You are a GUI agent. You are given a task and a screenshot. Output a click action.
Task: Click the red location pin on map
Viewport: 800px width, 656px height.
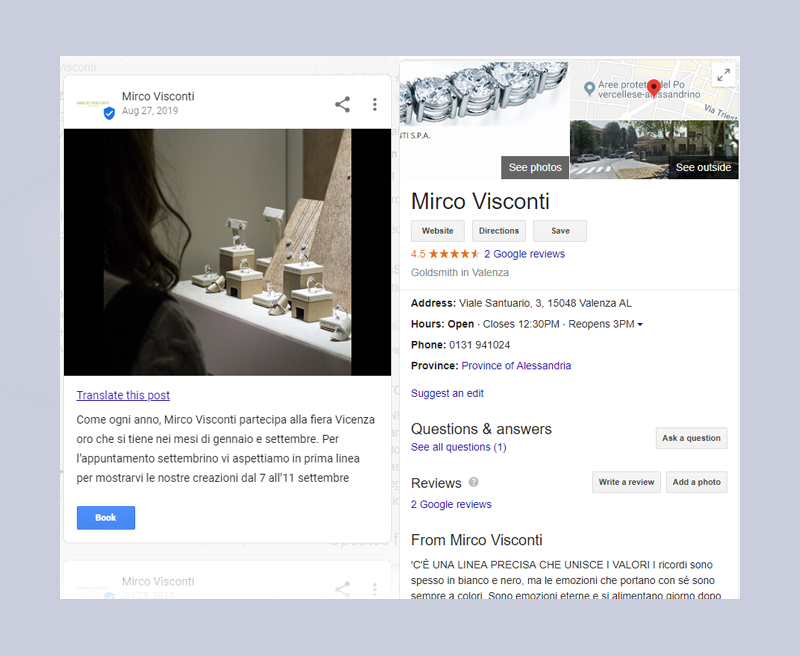click(654, 88)
